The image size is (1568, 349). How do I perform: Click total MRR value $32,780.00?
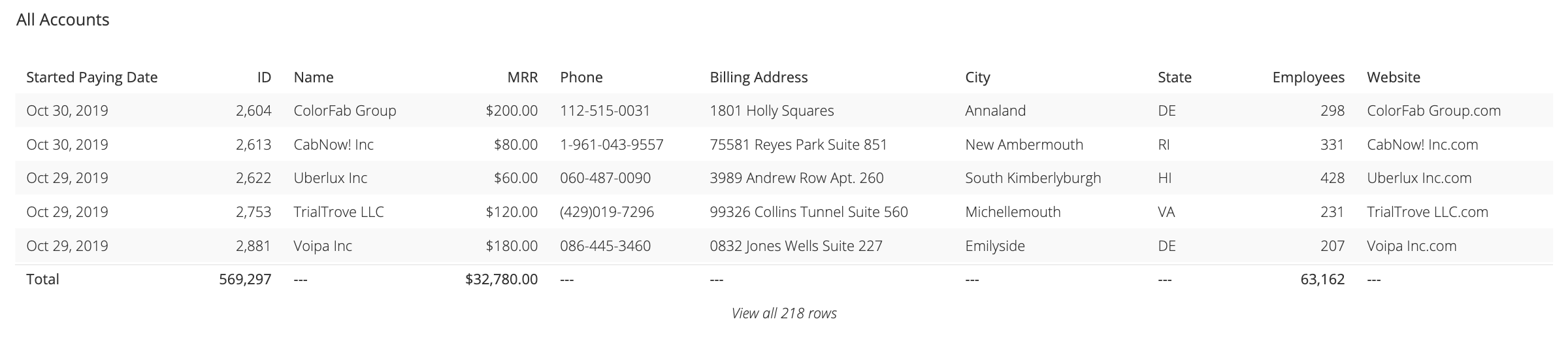point(501,279)
